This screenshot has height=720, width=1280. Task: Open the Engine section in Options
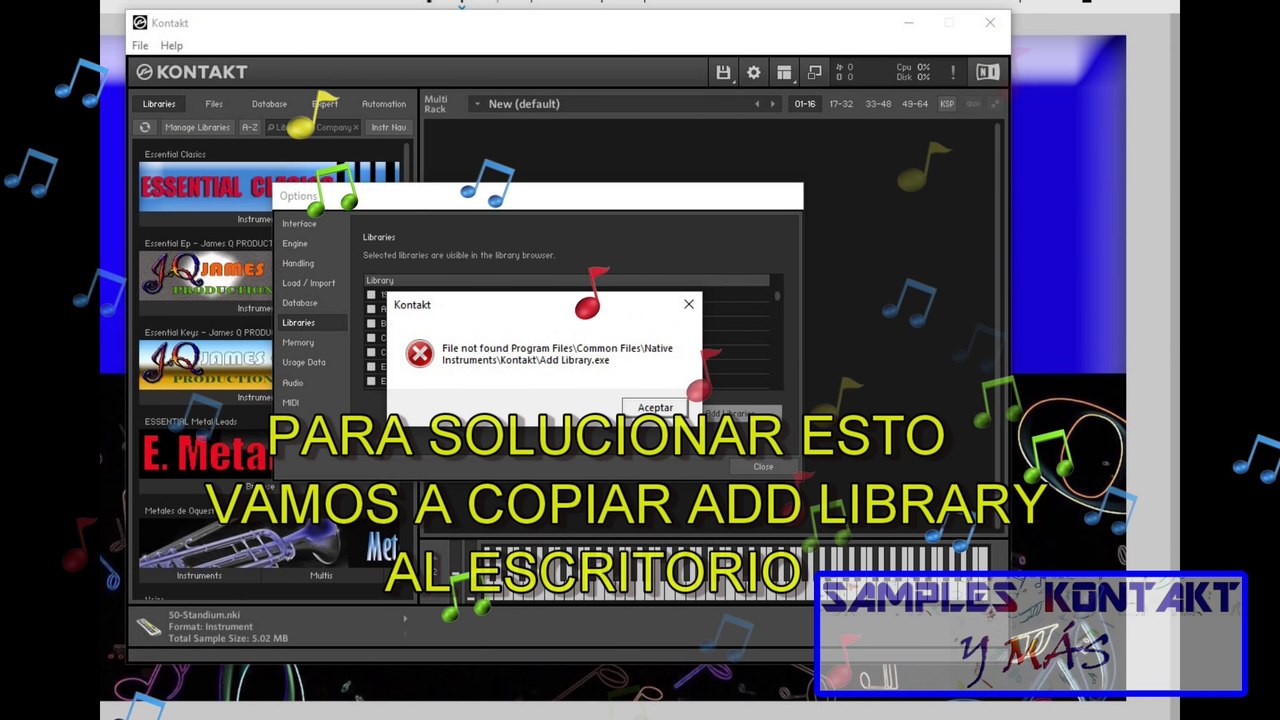pyautogui.click(x=295, y=244)
